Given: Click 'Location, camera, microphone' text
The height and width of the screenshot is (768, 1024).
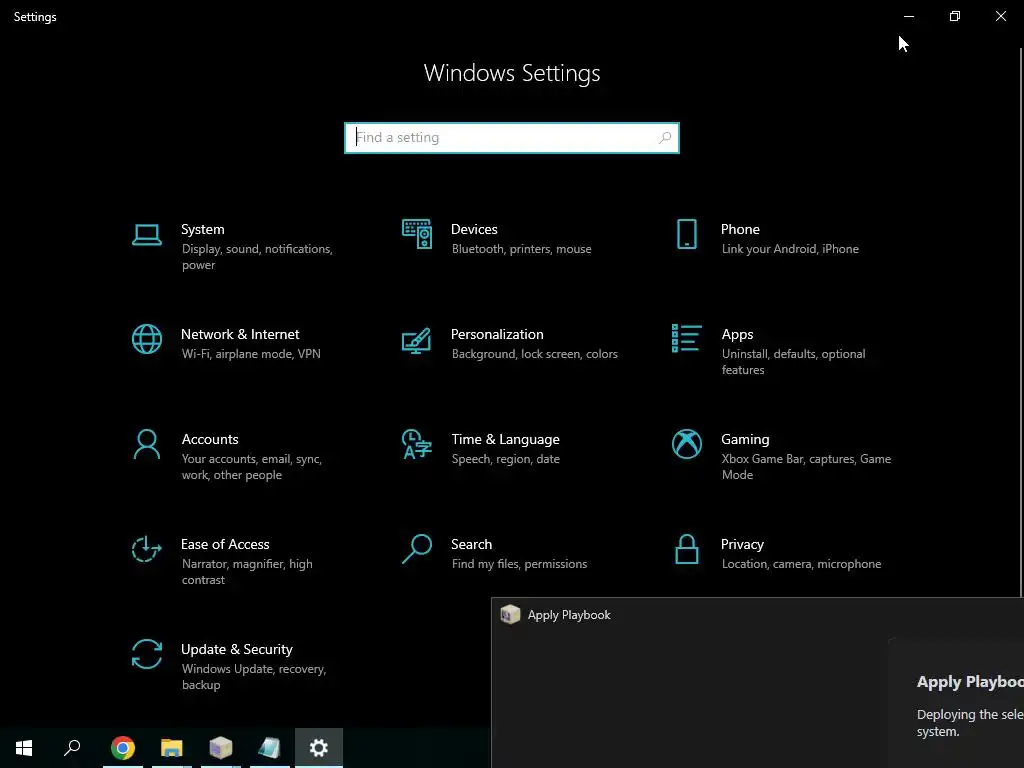Looking at the screenshot, I should 801,564.
